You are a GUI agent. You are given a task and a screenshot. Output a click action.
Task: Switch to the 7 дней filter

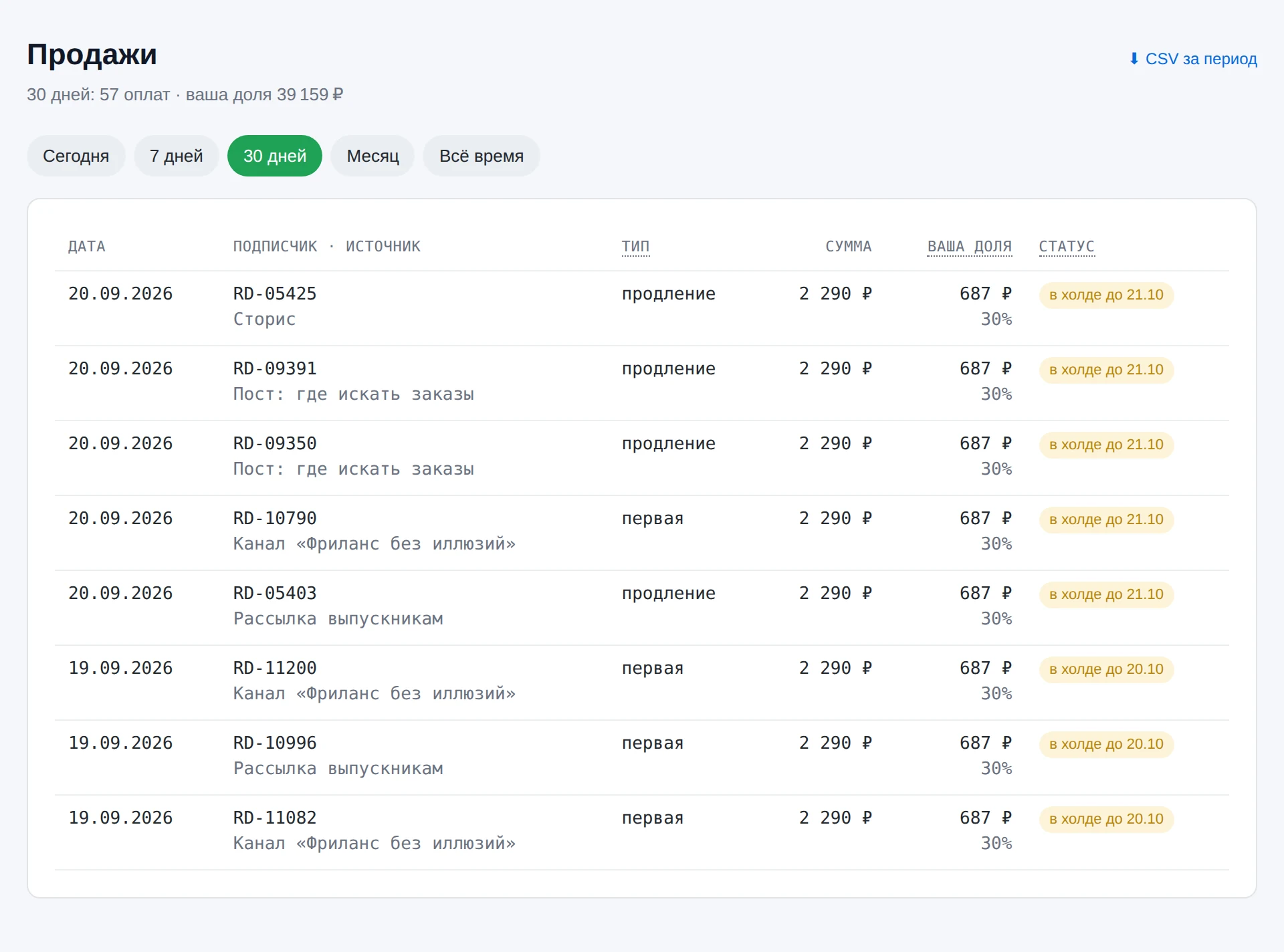click(176, 156)
